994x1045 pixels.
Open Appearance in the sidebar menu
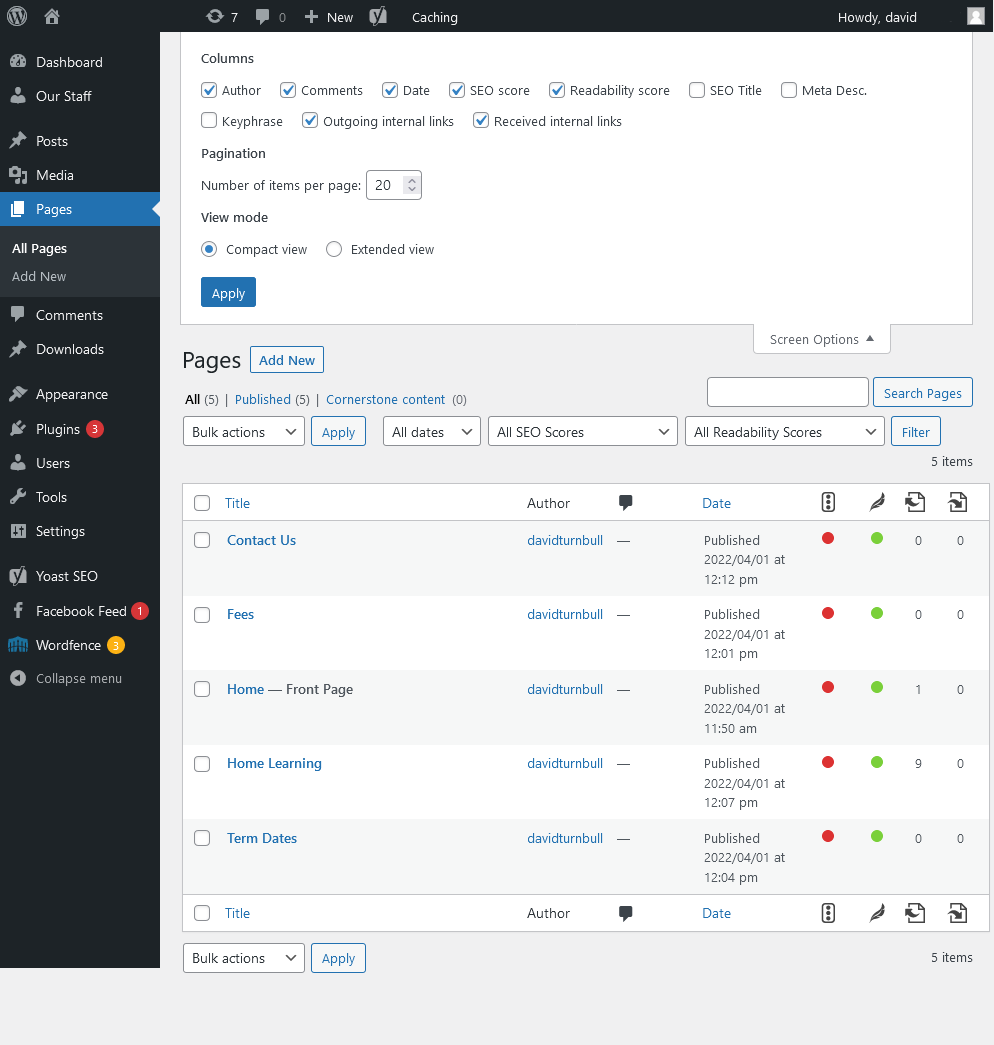click(x=71, y=394)
